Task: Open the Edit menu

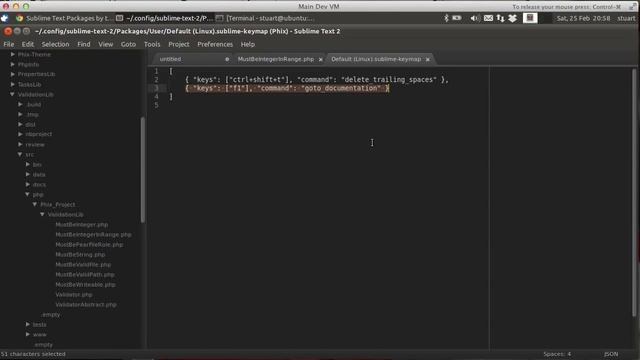Action: point(28,44)
